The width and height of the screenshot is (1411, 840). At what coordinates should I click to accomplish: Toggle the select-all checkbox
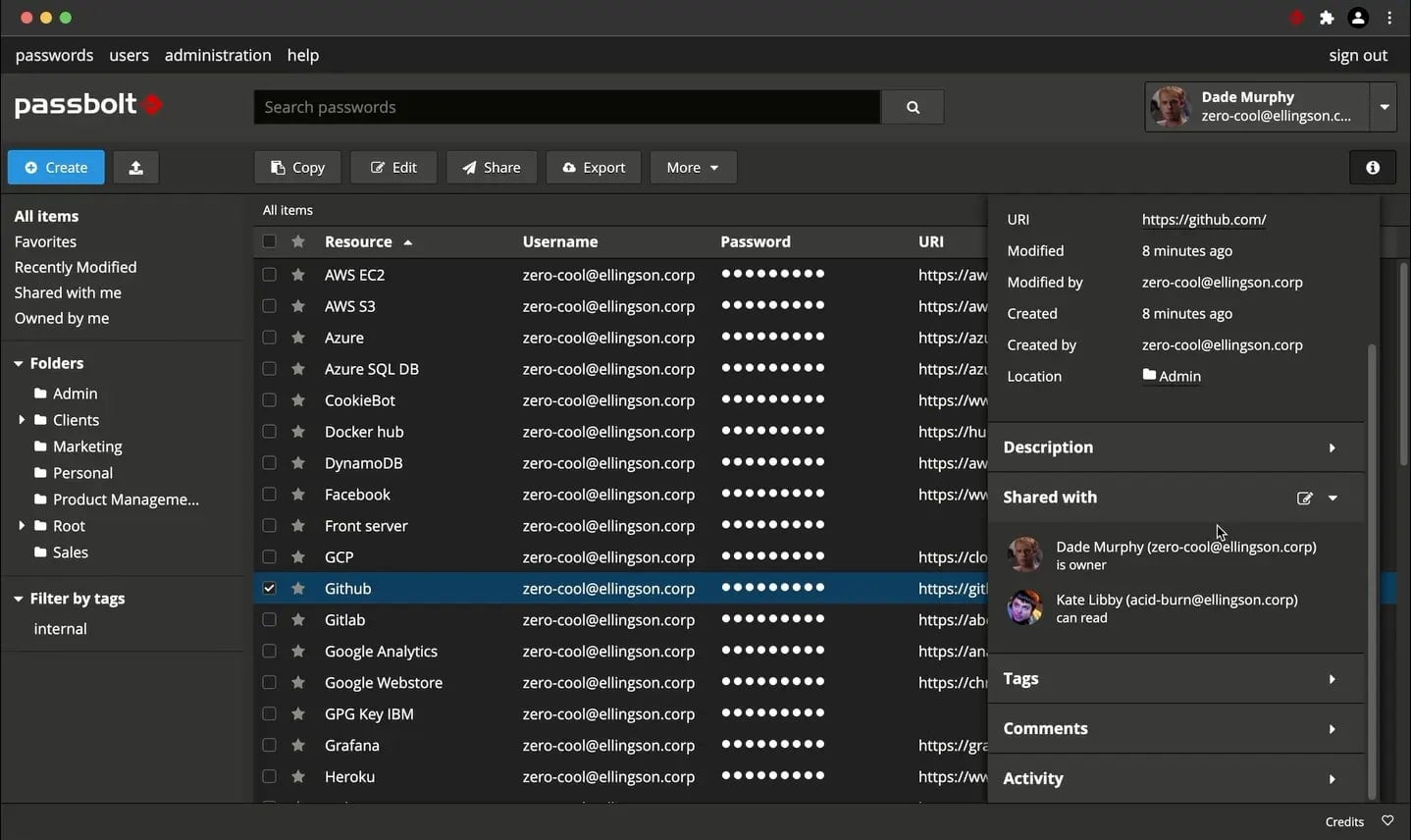269,241
